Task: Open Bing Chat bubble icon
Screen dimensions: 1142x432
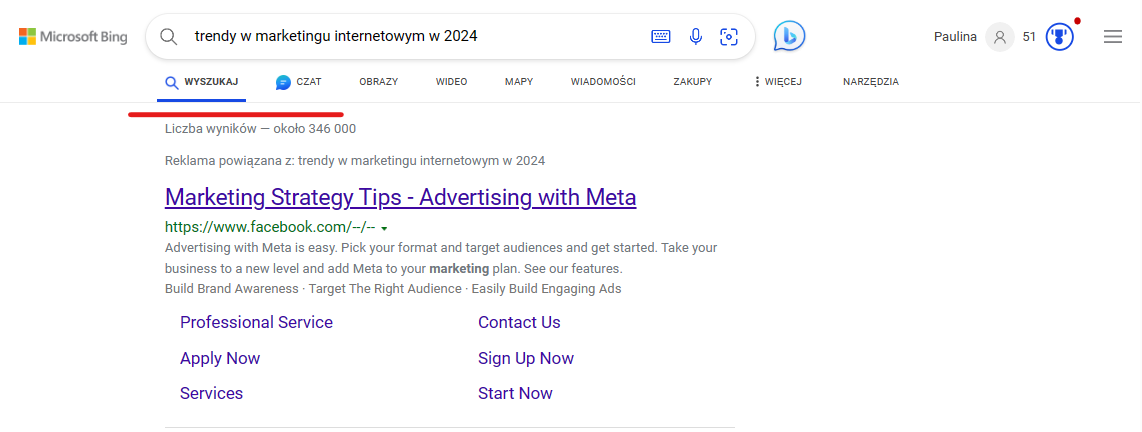Action: (x=789, y=36)
